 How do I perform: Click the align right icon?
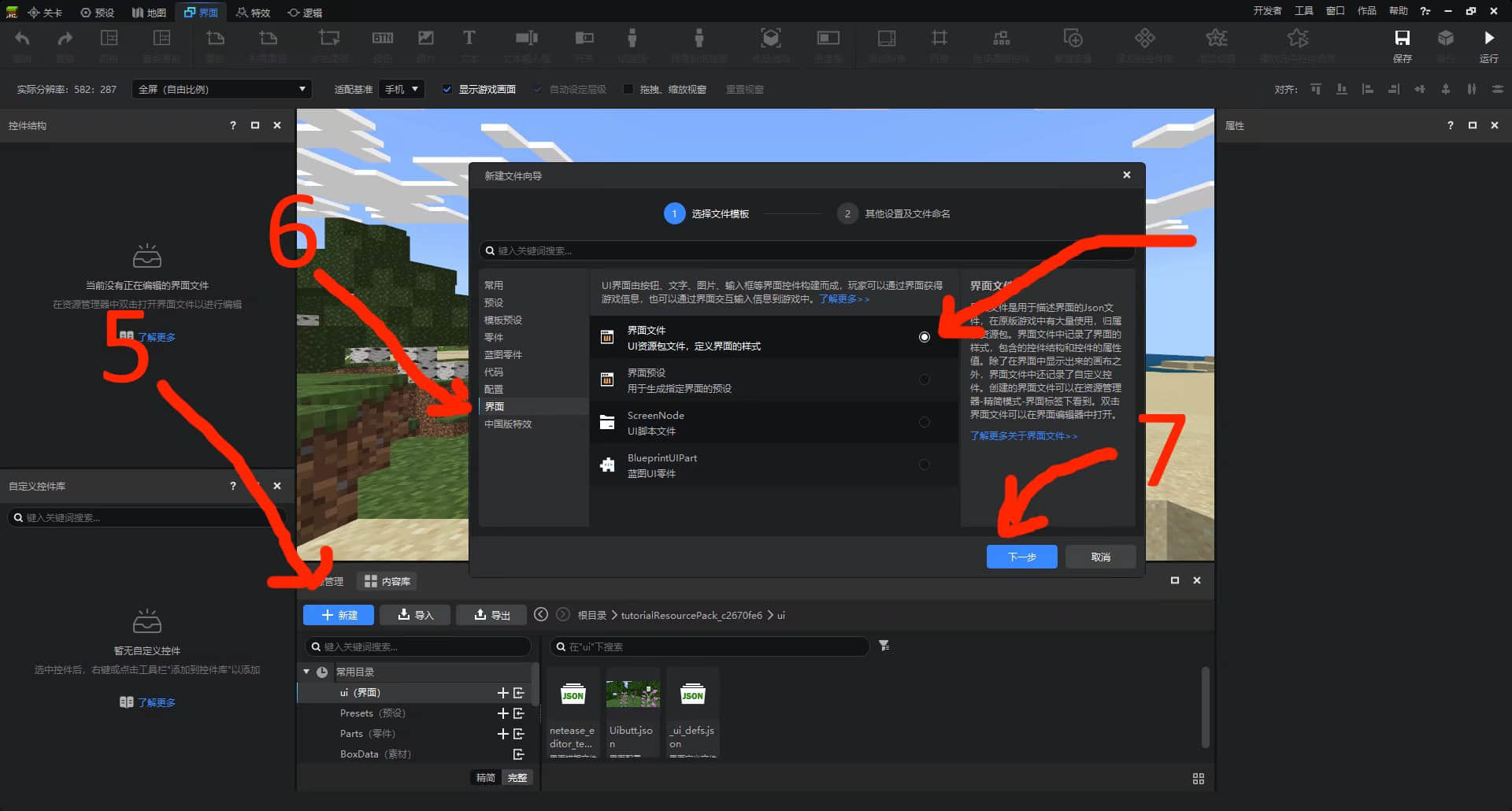click(x=1394, y=89)
